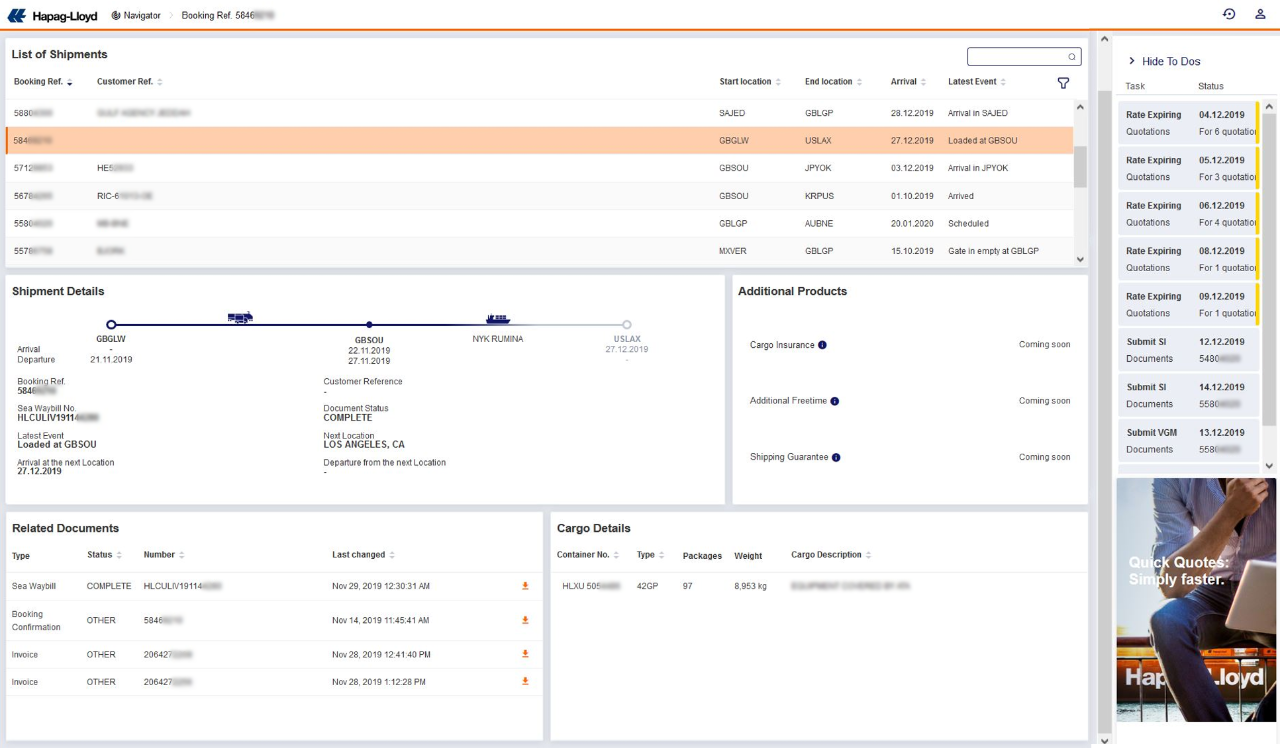
Task: Open the Quick Quotes banner
Action: (1196, 597)
